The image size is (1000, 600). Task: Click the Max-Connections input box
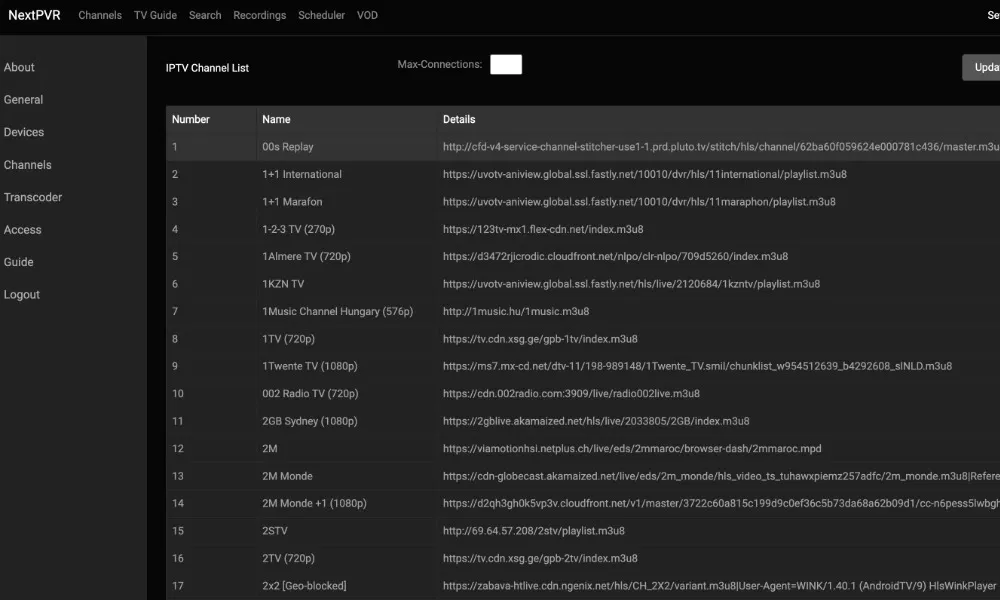[x=505, y=65]
